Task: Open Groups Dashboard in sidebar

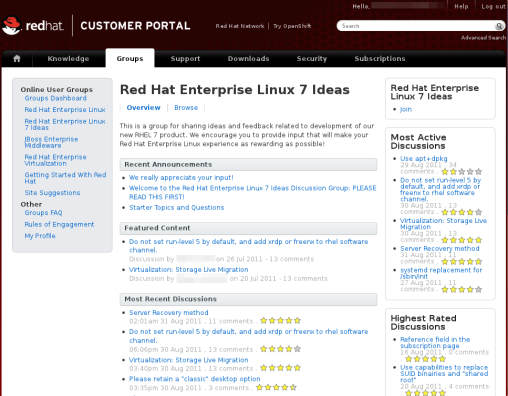Action: (x=55, y=98)
